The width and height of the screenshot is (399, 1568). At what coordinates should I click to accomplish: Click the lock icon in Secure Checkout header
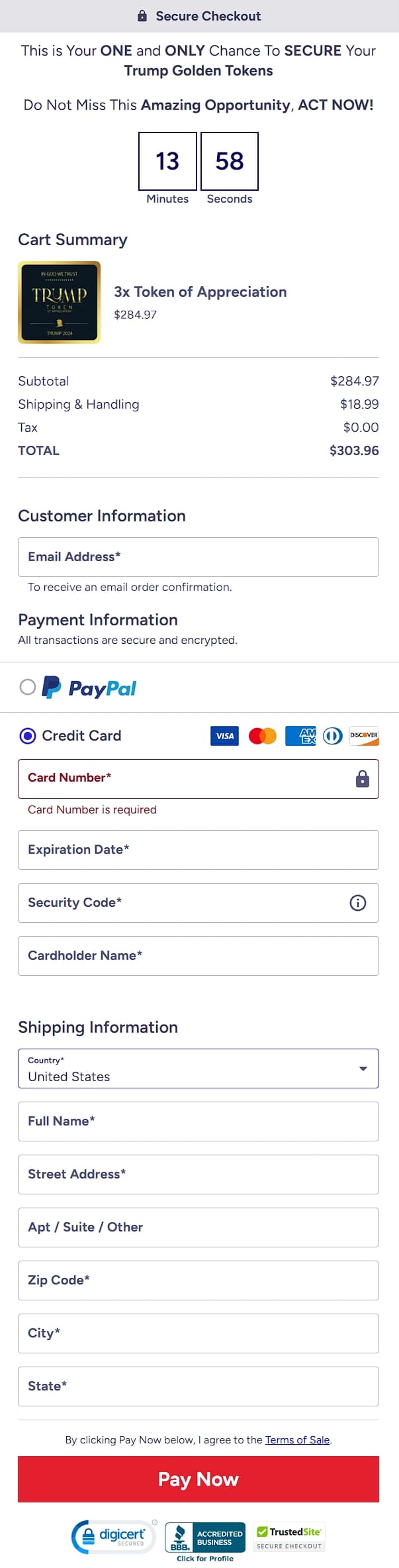coord(142,15)
